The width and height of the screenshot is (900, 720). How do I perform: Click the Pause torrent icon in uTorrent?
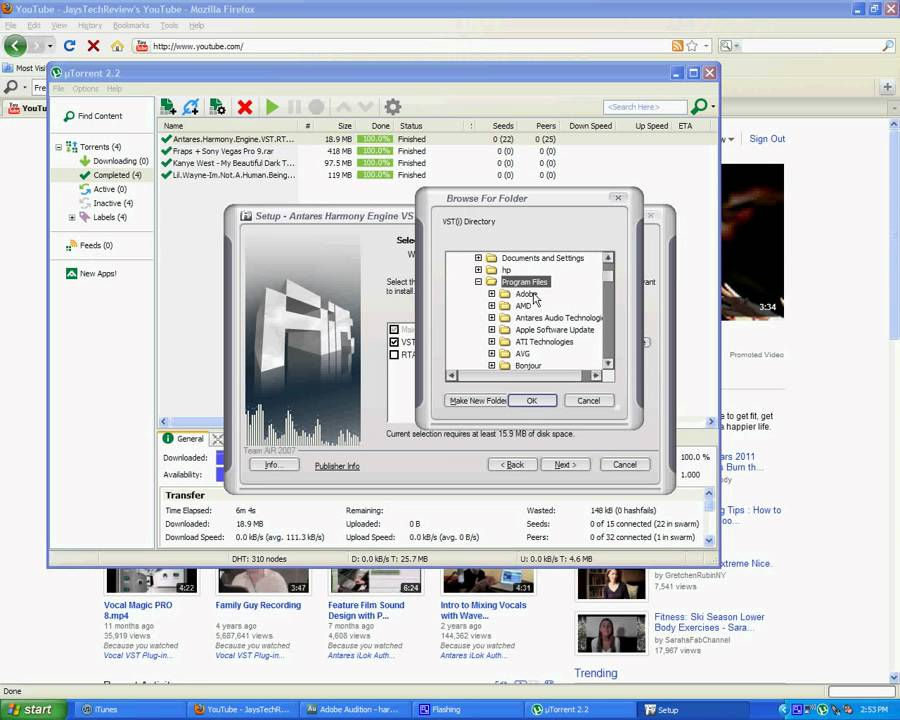coord(294,107)
